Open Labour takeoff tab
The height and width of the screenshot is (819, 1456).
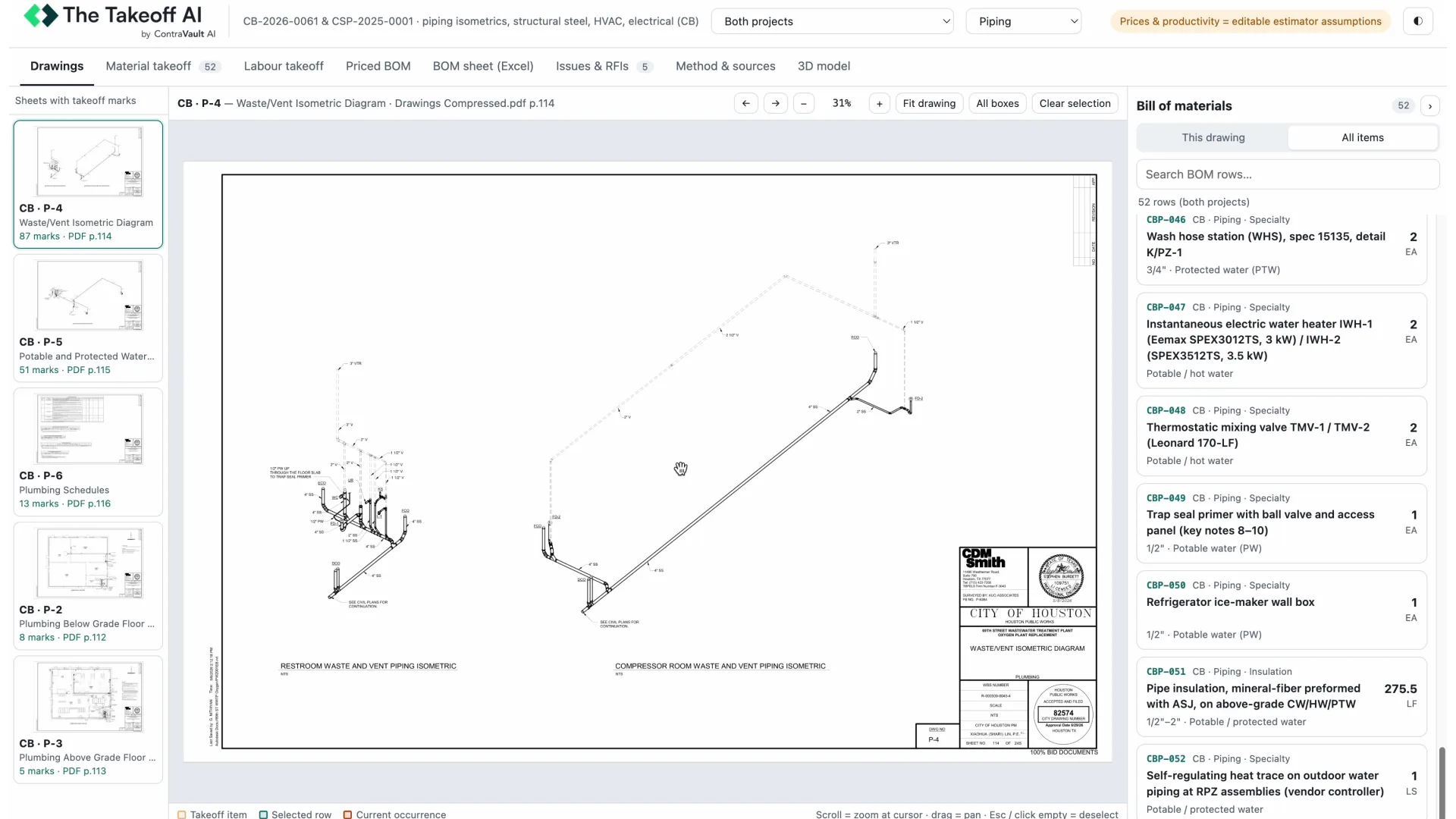tap(284, 67)
